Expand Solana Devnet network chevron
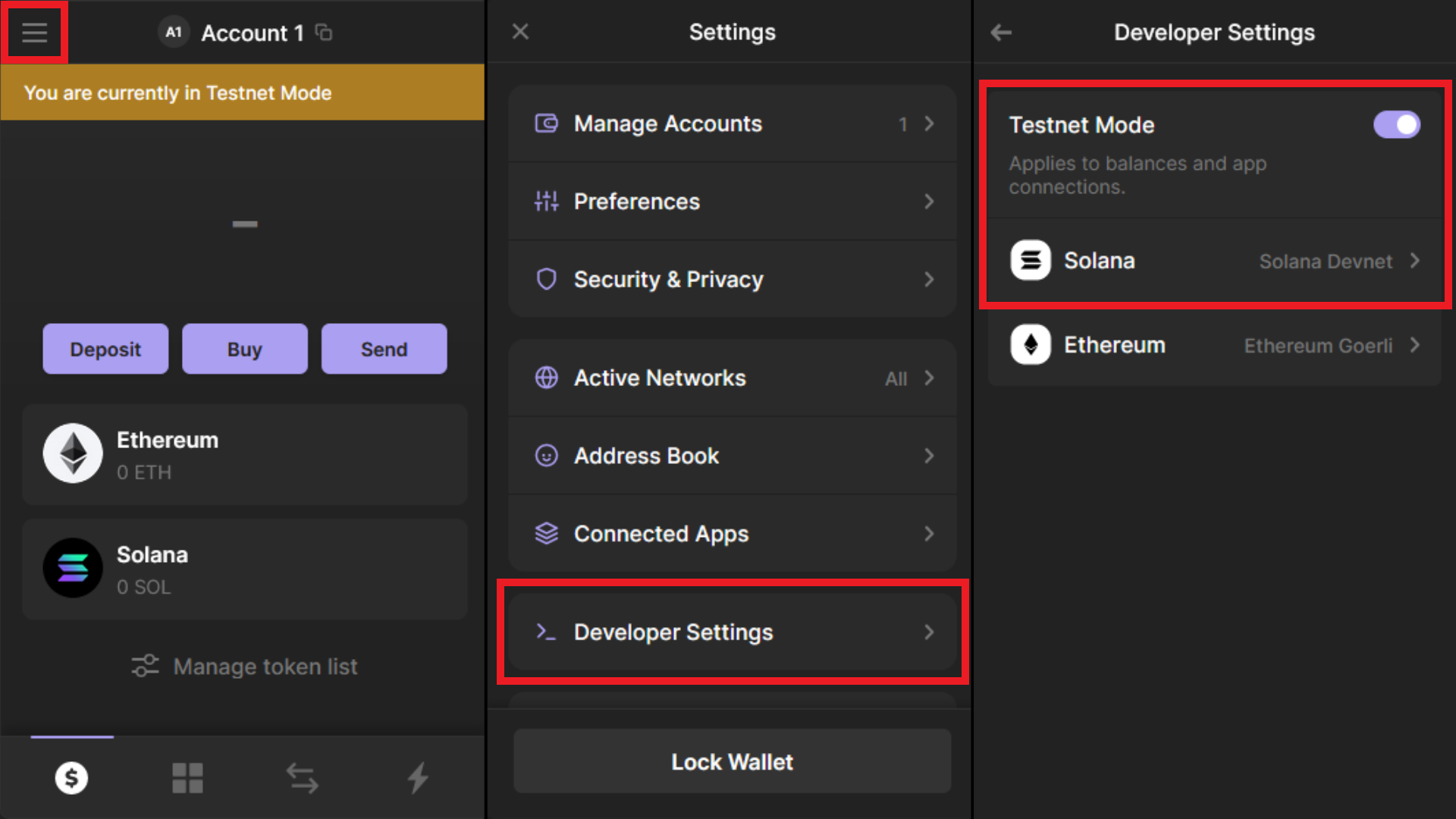This screenshot has height=819, width=1456. (1414, 261)
